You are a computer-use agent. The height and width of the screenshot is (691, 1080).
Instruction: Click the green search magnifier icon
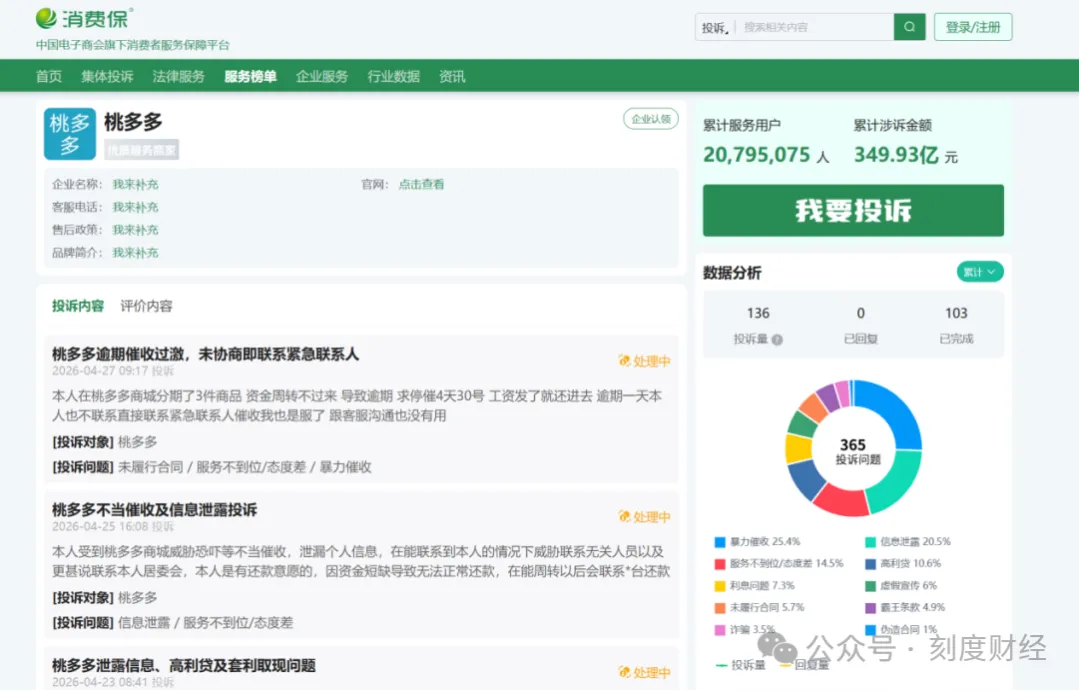coord(909,27)
